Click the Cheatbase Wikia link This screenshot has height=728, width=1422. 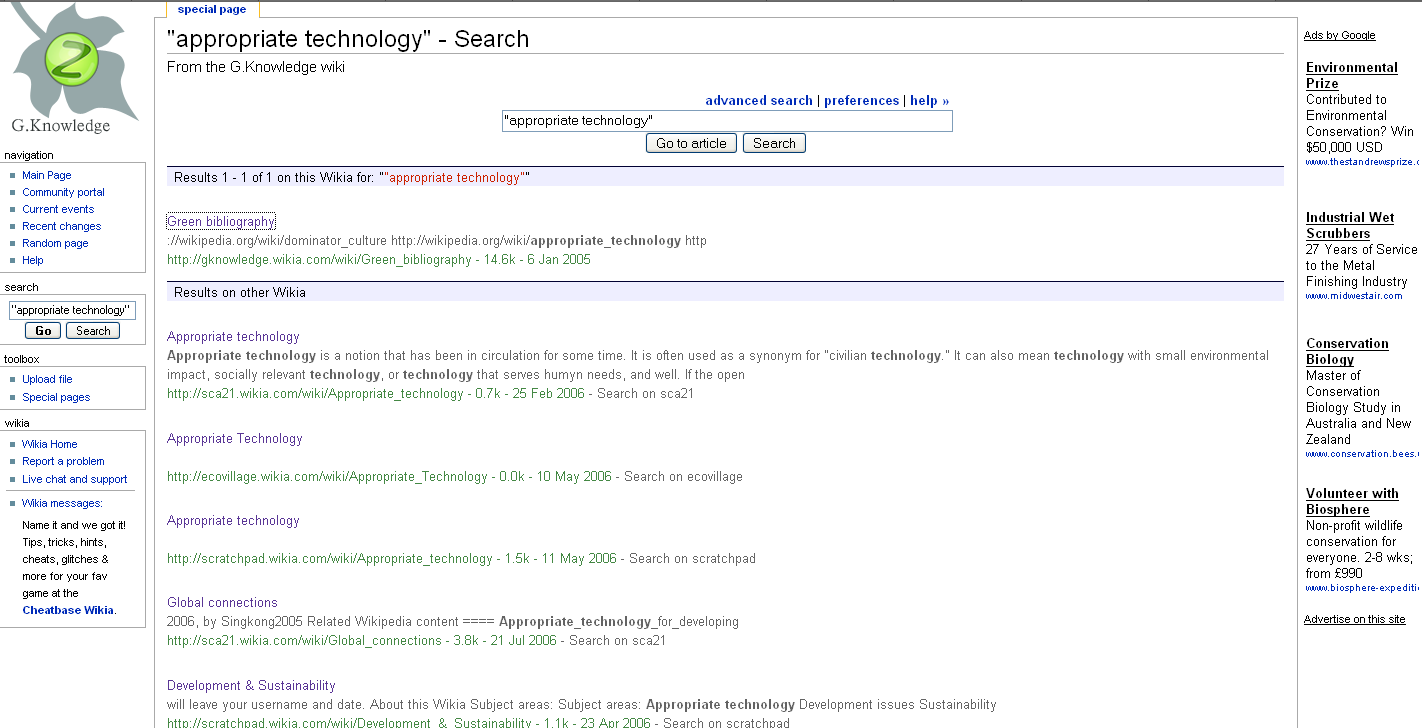[x=68, y=610]
